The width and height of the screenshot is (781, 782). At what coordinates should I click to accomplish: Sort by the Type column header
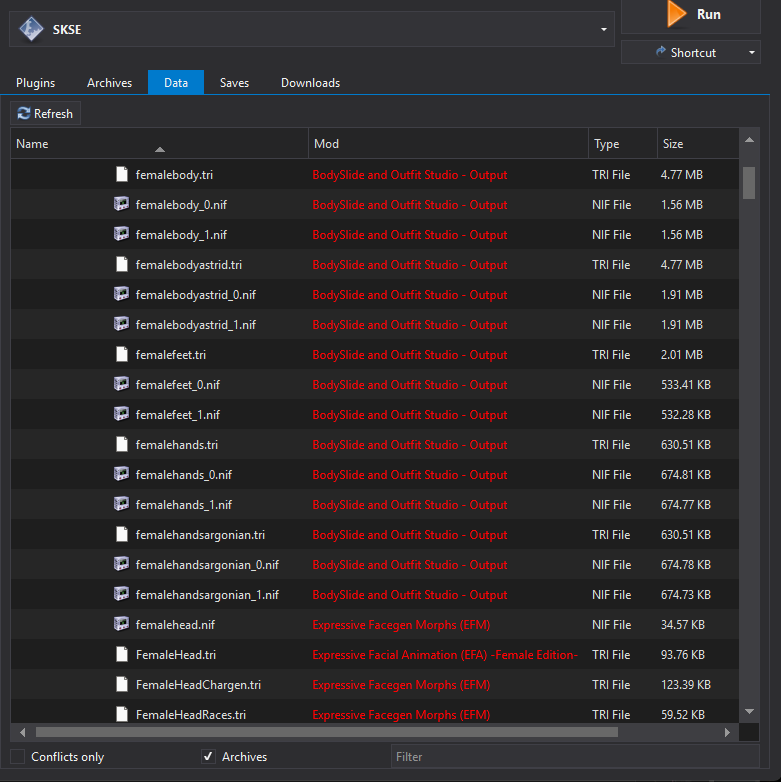623,144
